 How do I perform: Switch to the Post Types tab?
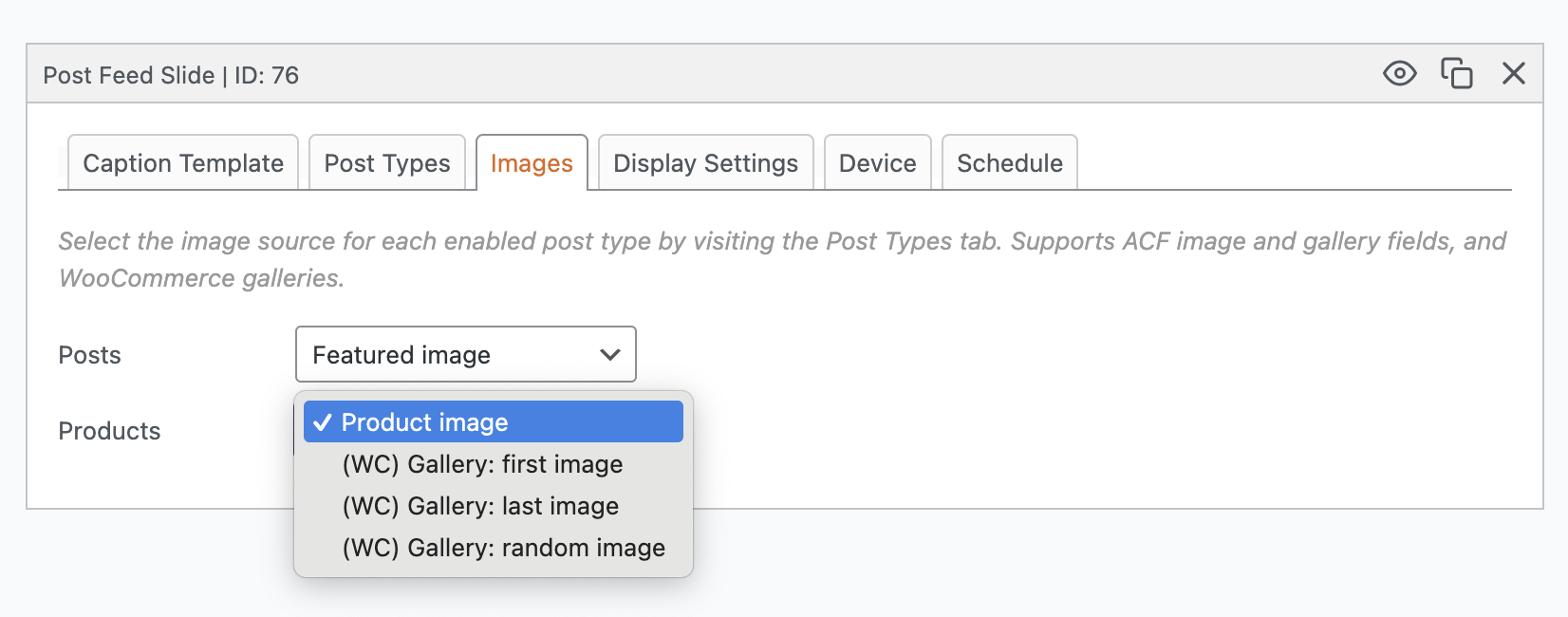387,163
